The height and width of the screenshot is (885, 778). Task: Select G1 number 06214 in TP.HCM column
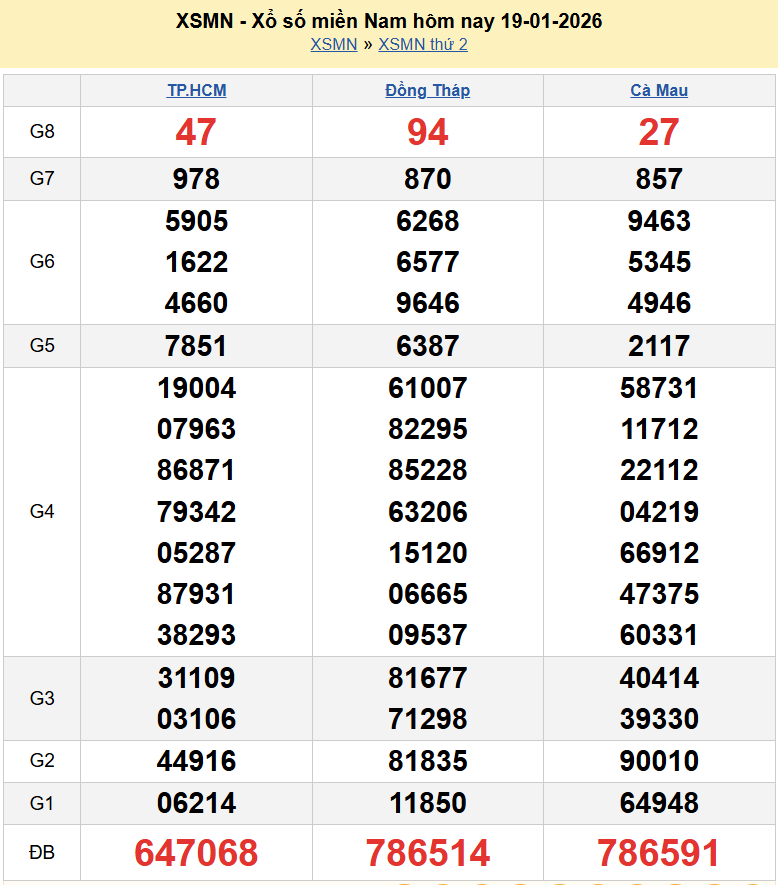[196, 803]
